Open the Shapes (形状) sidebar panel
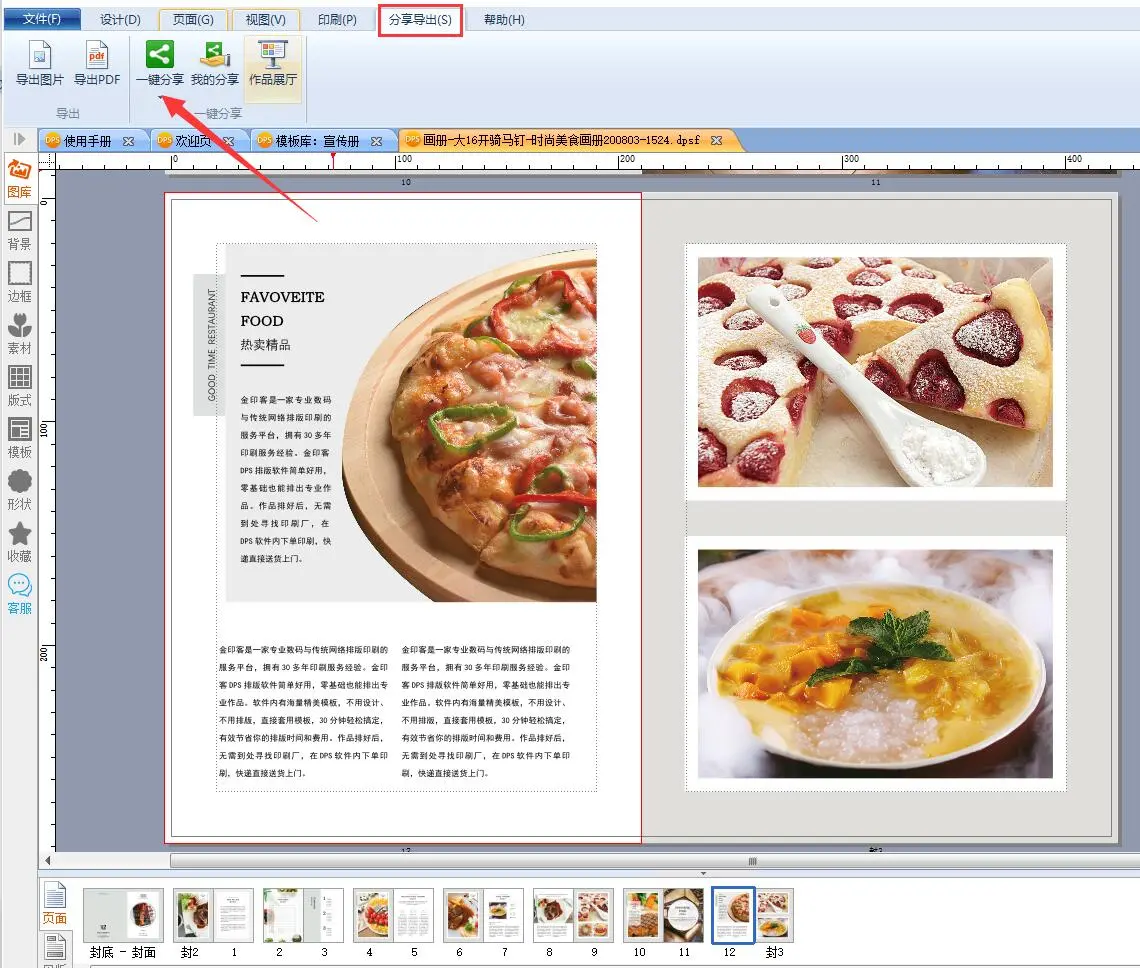Screen dimensions: 1140x968 [19, 490]
